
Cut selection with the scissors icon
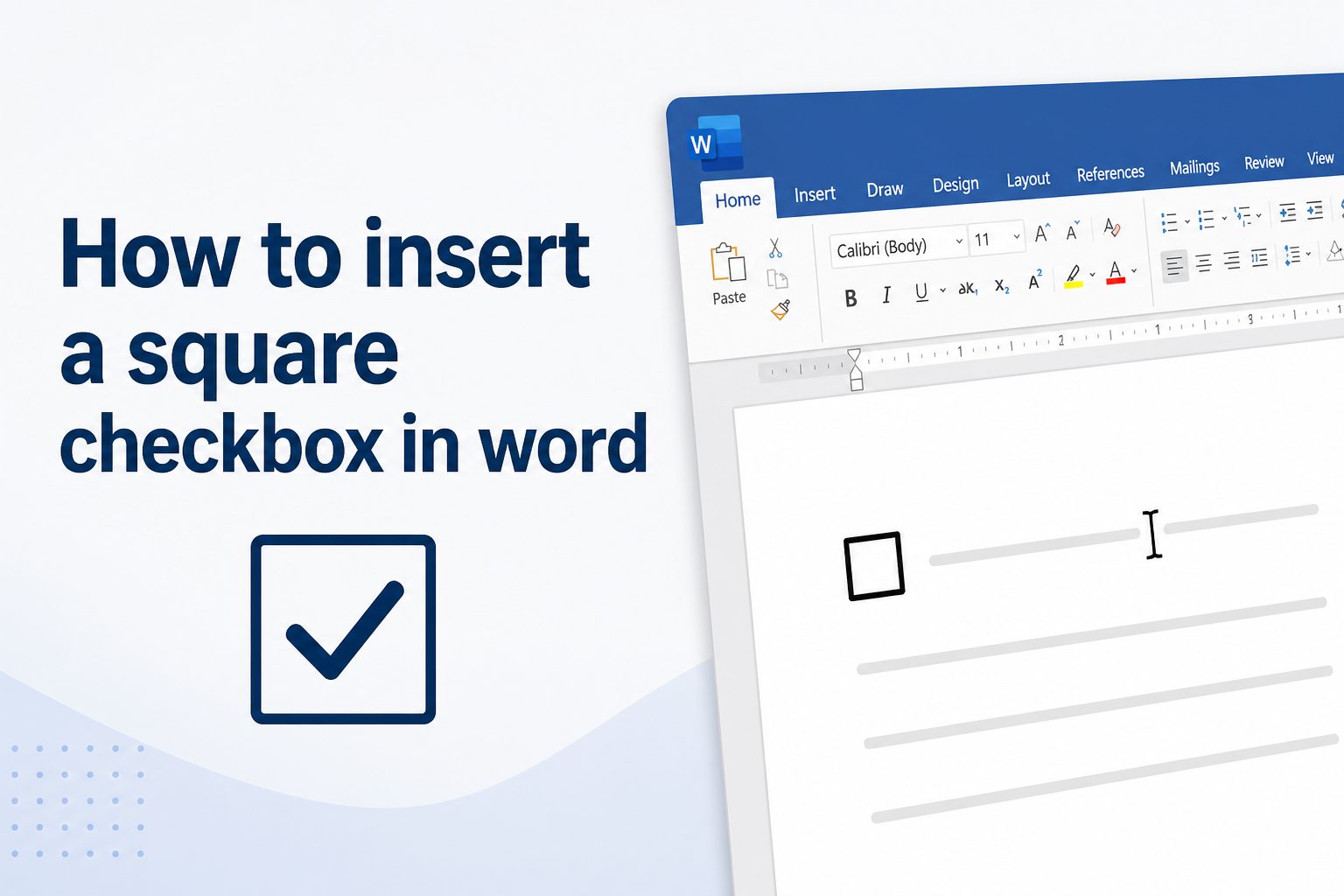coord(775,248)
